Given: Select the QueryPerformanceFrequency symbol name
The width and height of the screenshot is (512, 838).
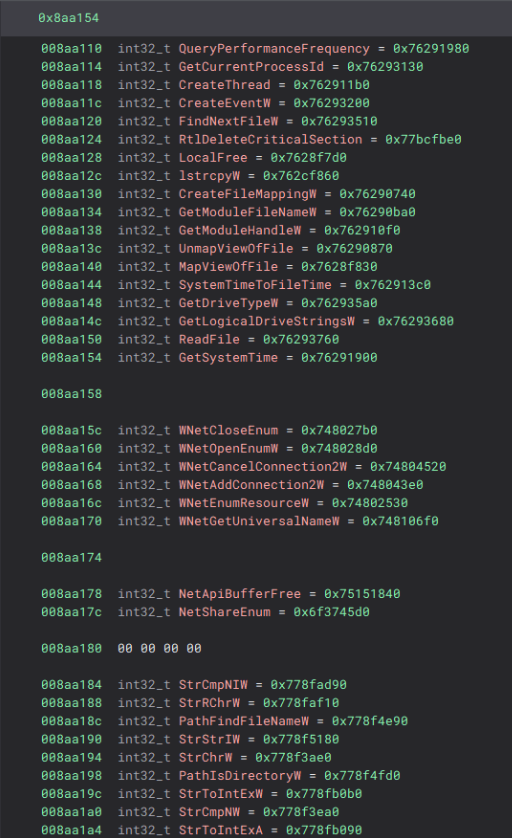Looking at the screenshot, I should click(x=274, y=49).
